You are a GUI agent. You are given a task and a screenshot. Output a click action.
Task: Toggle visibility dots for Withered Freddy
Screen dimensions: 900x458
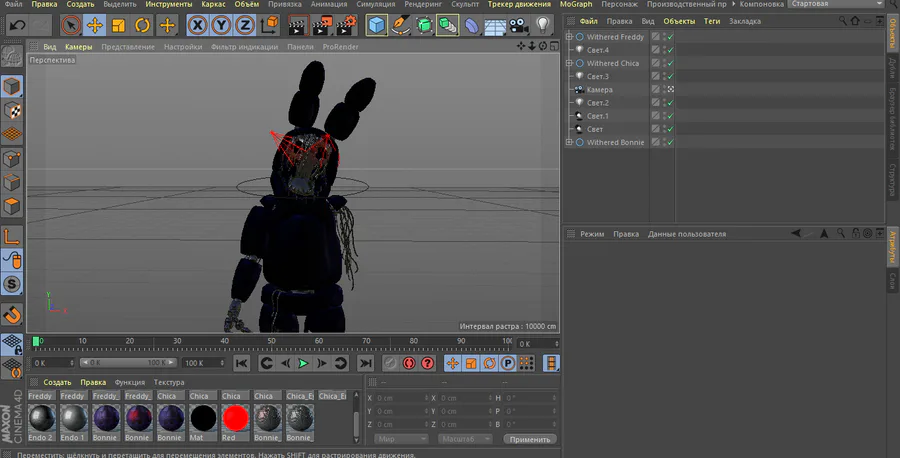pos(664,37)
